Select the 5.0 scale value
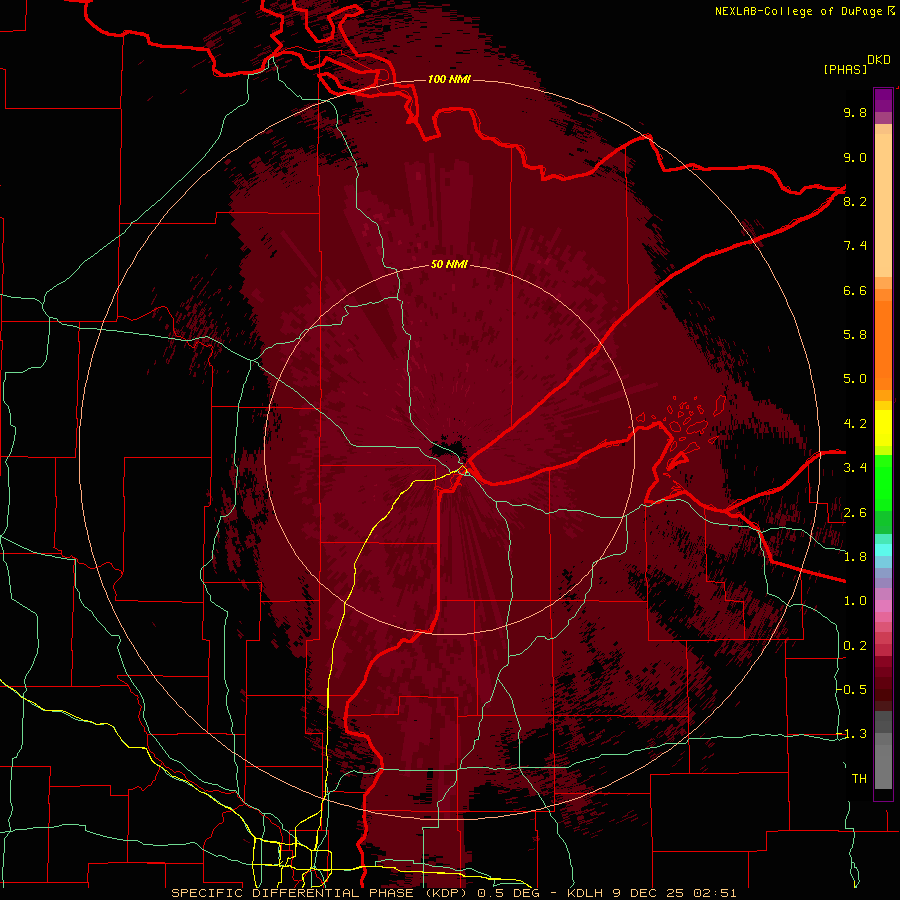Screen dimensions: 900x900 tap(855, 379)
